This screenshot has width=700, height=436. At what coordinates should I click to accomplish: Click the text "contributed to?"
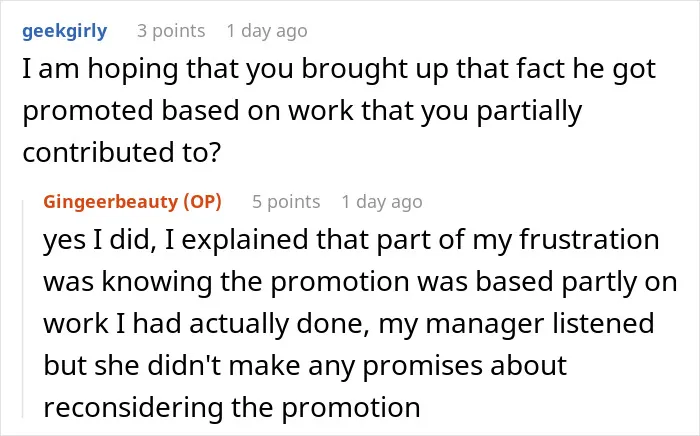(x=122, y=152)
